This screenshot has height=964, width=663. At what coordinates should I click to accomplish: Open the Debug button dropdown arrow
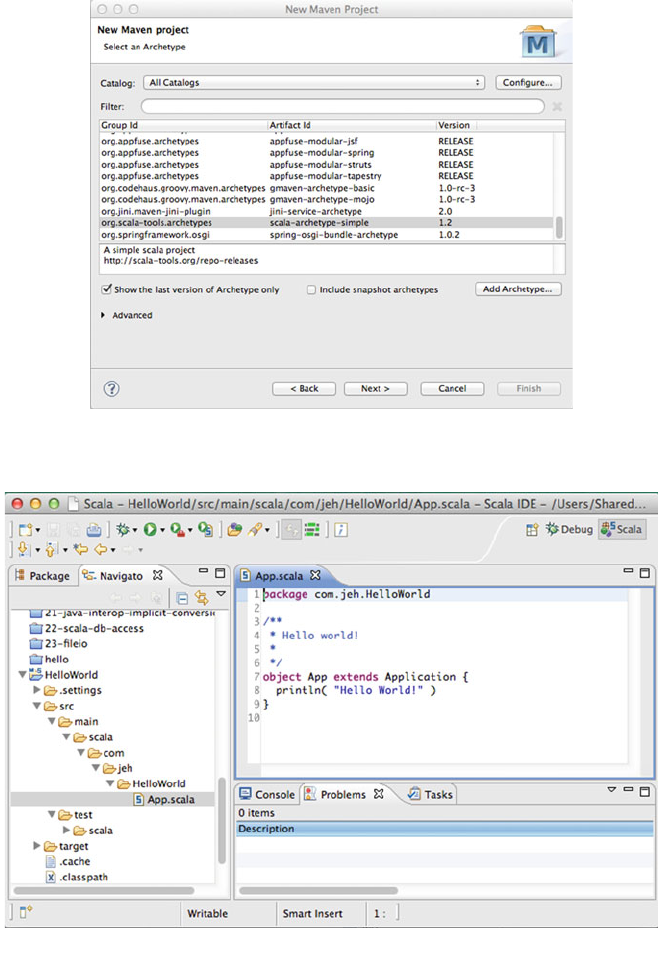(135, 531)
